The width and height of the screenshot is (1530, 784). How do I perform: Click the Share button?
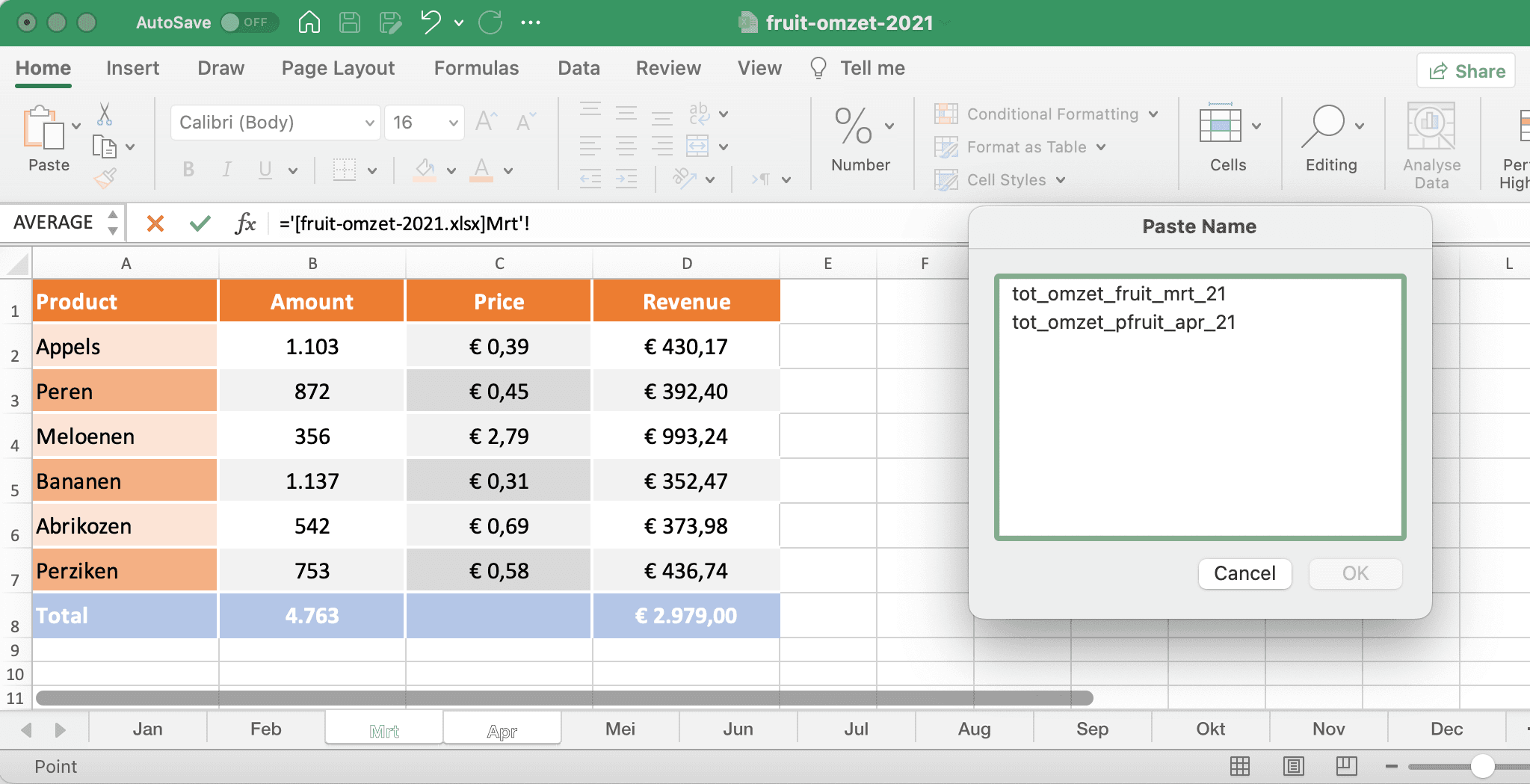point(1466,71)
